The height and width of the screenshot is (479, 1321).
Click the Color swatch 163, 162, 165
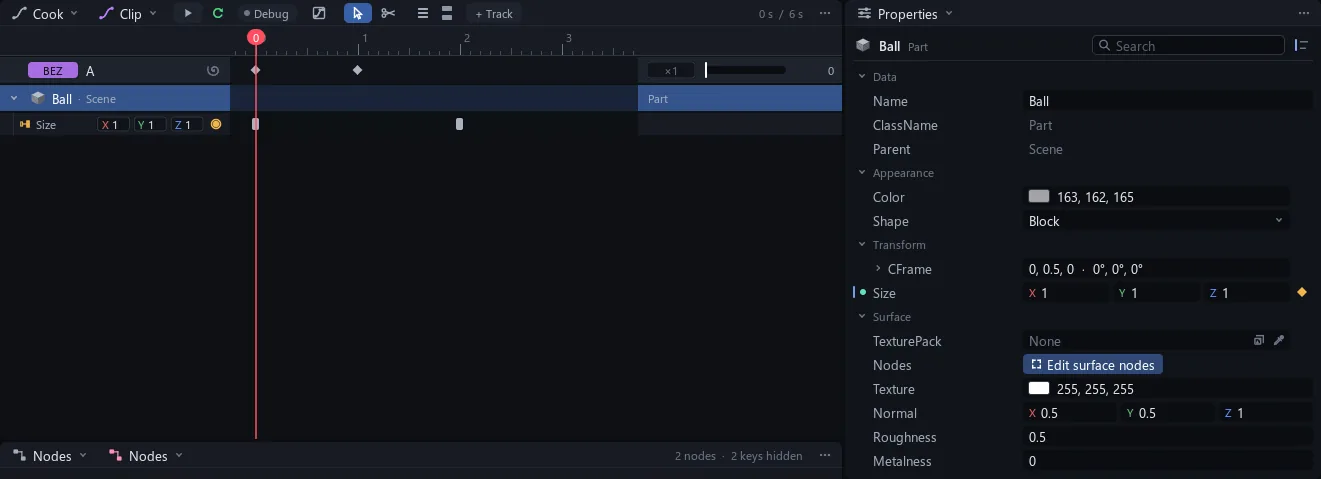(1039, 197)
